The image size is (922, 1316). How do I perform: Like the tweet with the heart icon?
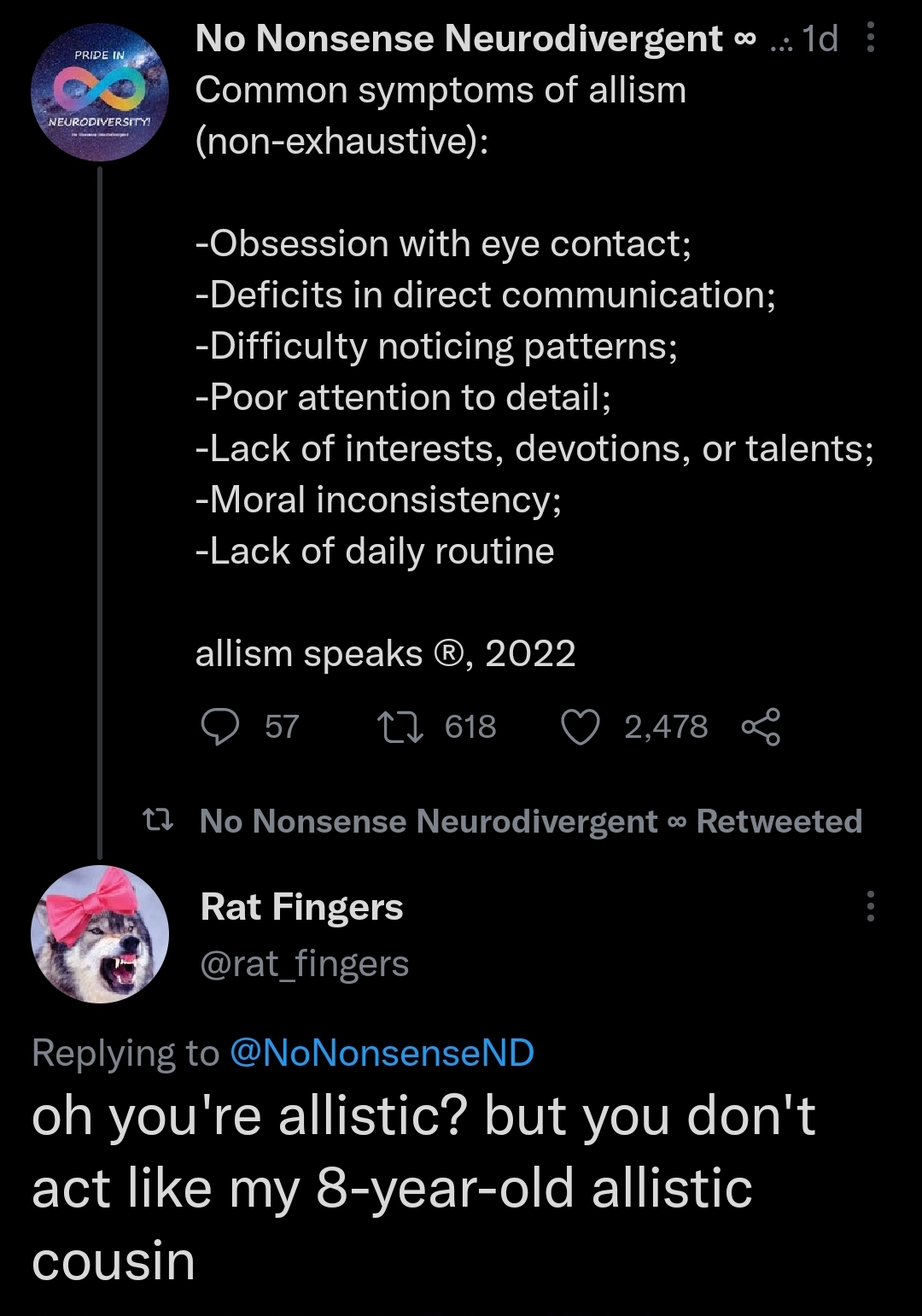point(581,727)
